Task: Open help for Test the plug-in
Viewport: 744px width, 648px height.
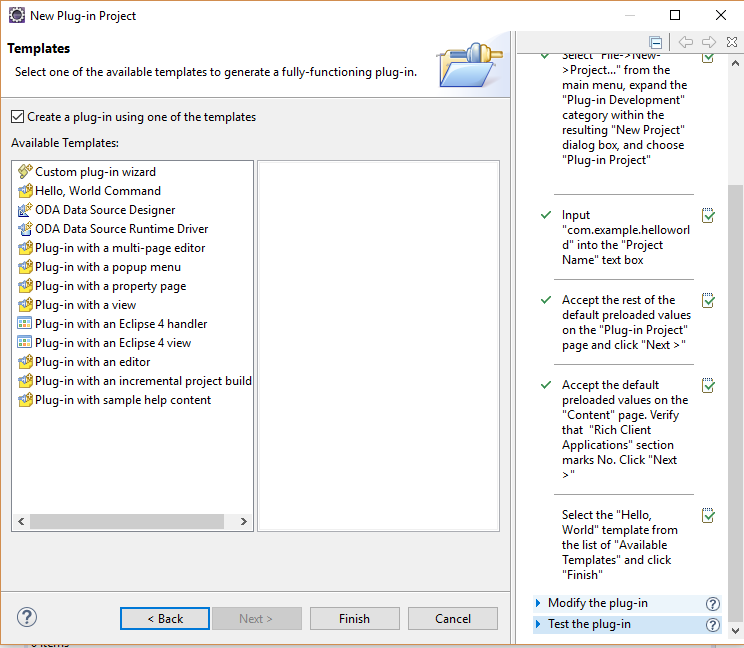Action: pyautogui.click(x=712, y=625)
